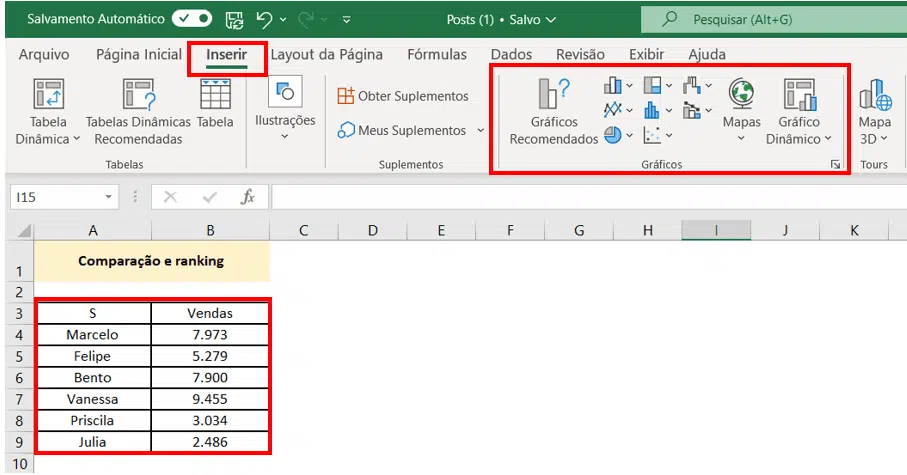
Task: Click the cell containing Priscila
Action: point(93,421)
